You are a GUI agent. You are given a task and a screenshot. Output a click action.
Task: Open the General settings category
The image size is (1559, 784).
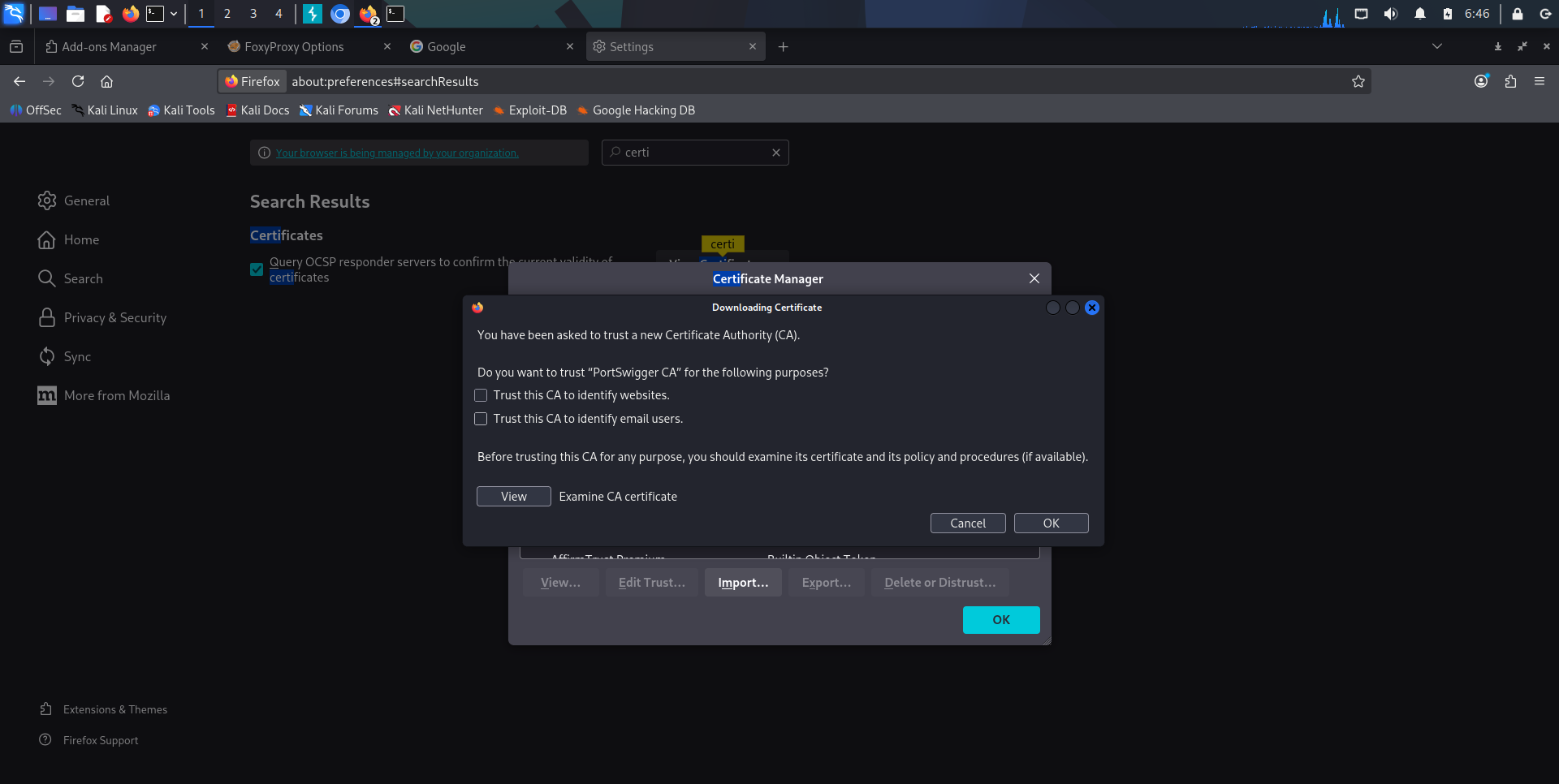(x=74, y=200)
